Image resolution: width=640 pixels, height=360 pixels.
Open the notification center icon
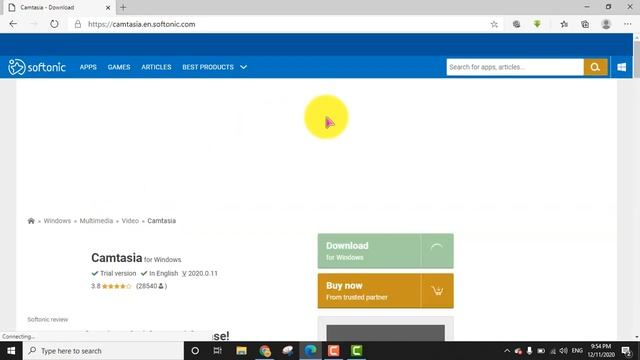(626, 351)
